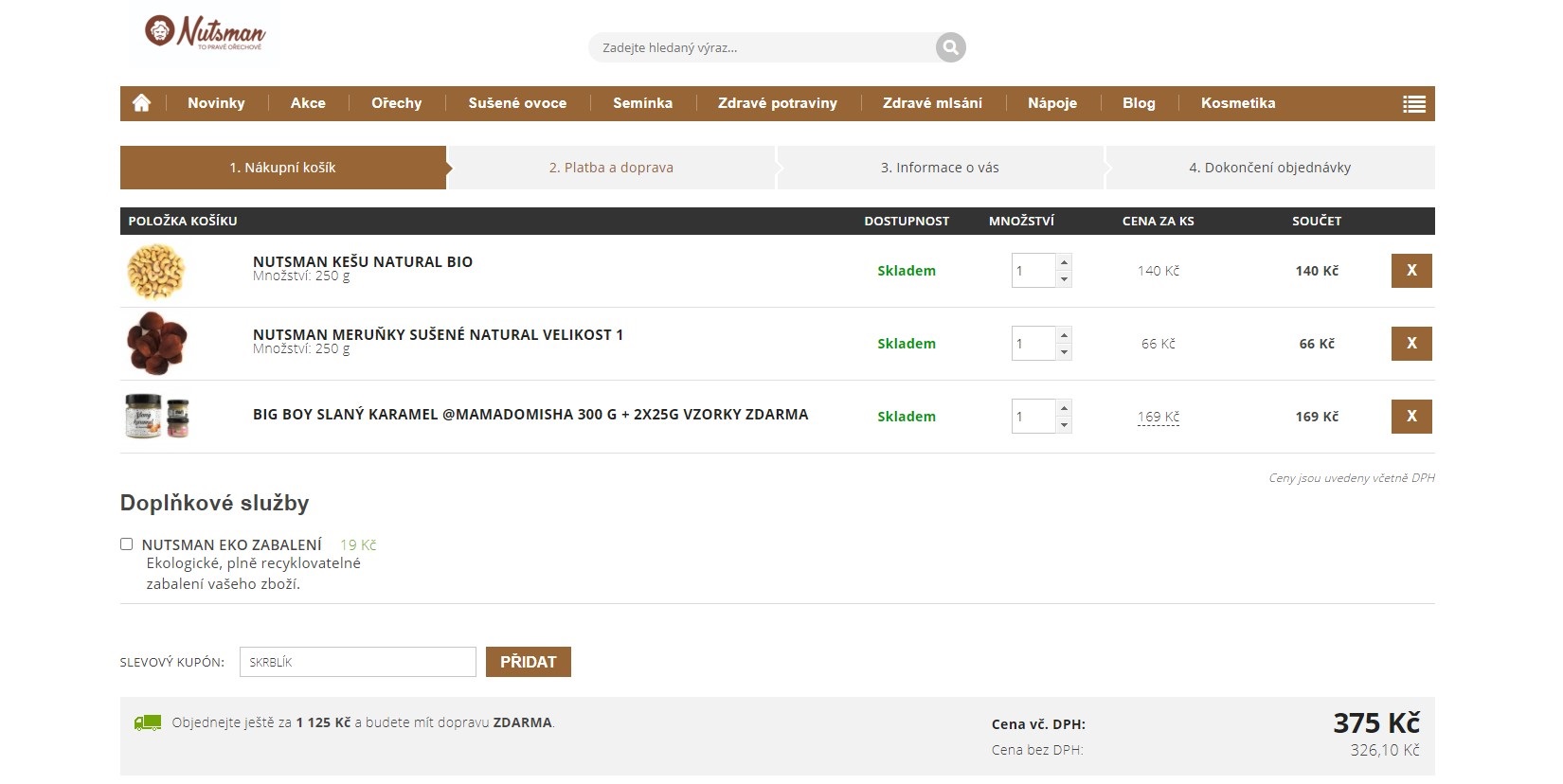The width and height of the screenshot is (1563, 784).
Task: Increase quantity of Kešu Natural Bio
Action: (1064, 262)
